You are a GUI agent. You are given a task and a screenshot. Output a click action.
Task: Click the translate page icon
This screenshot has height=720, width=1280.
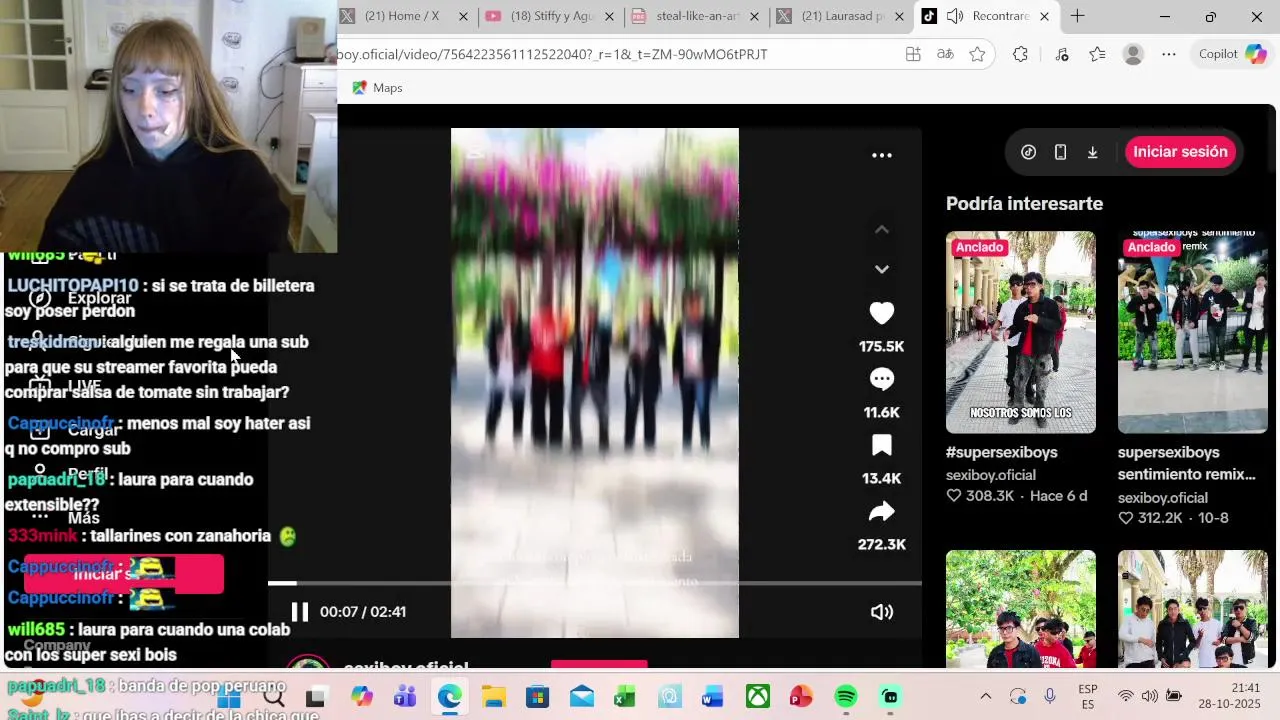[x=945, y=54]
